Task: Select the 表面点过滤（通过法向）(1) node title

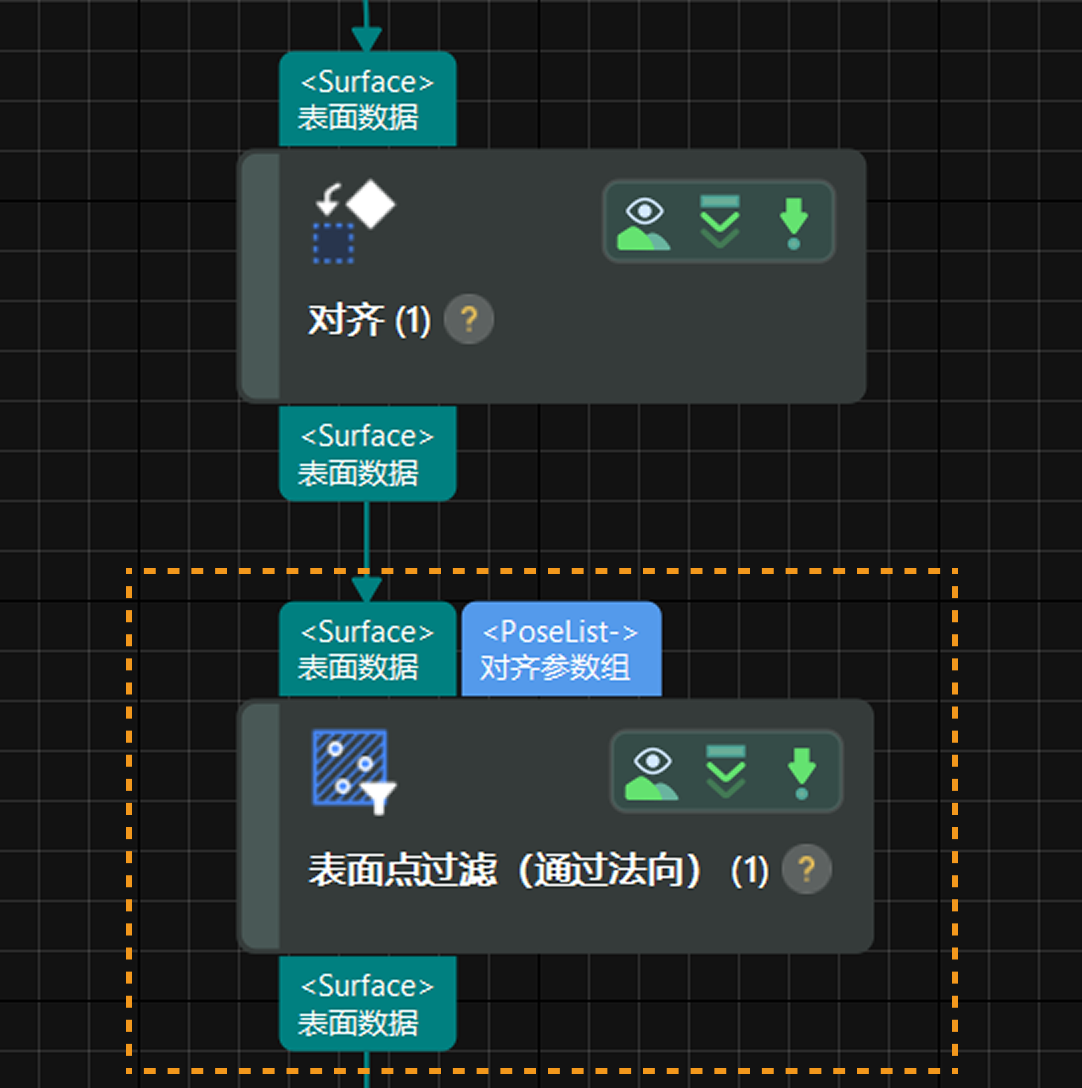Action: (x=539, y=870)
